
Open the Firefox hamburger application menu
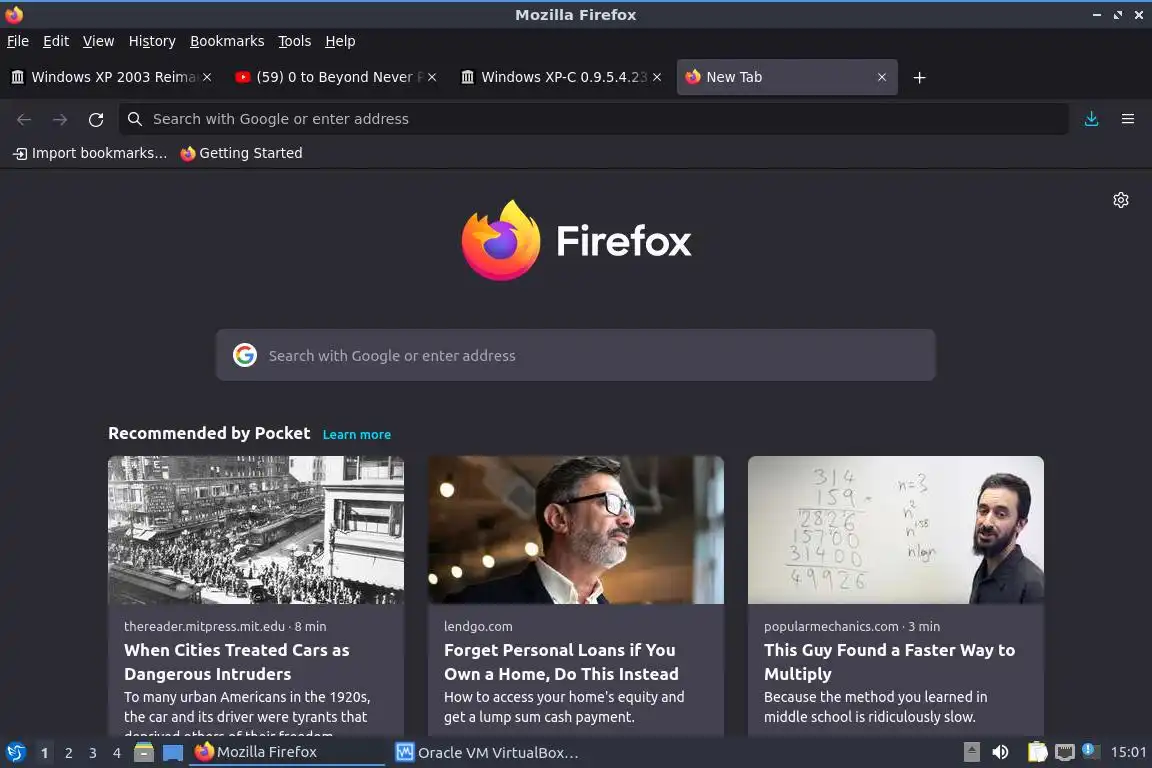[x=1128, y=119]
